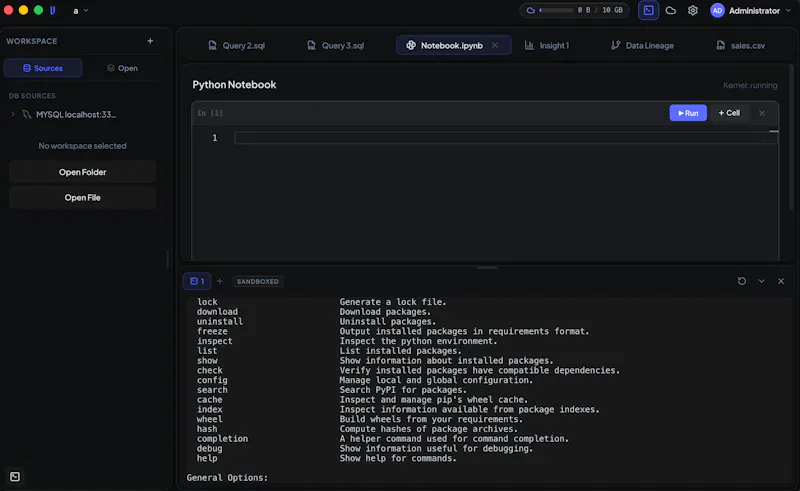Close the terminal panel

[x=781, y=281]
